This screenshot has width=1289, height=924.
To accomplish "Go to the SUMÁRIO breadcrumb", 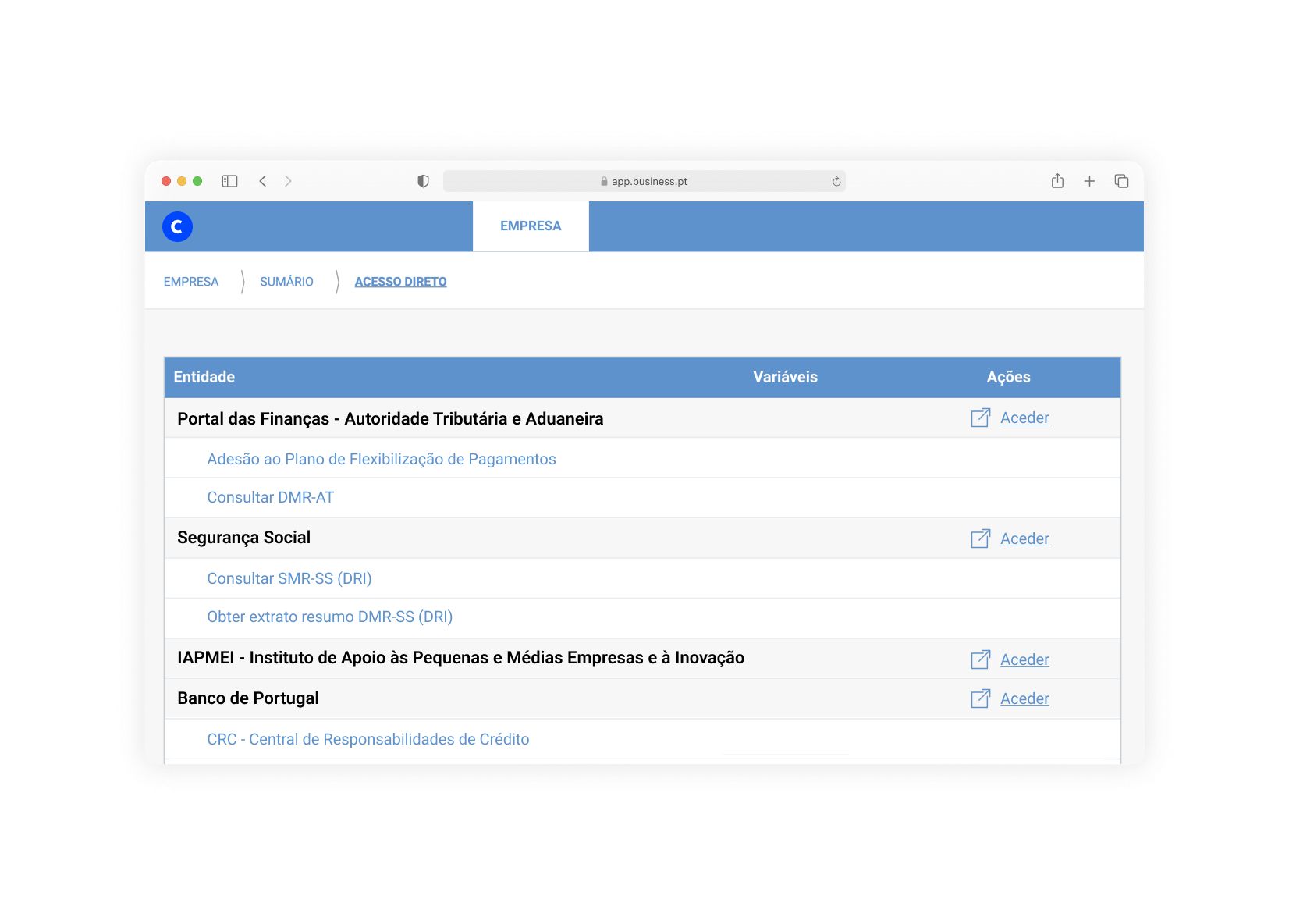I will coord(286,282).
